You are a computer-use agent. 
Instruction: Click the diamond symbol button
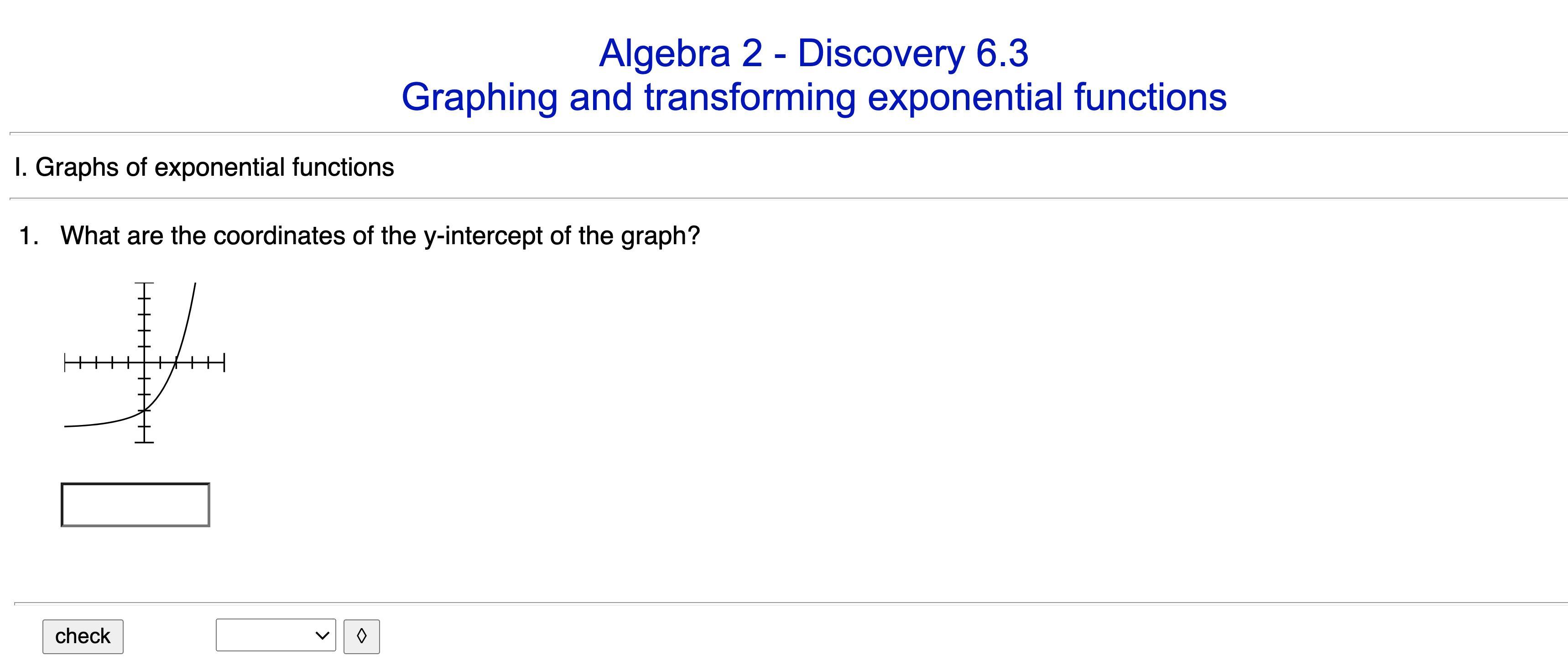pyautogui.click(x=362, y=636)
